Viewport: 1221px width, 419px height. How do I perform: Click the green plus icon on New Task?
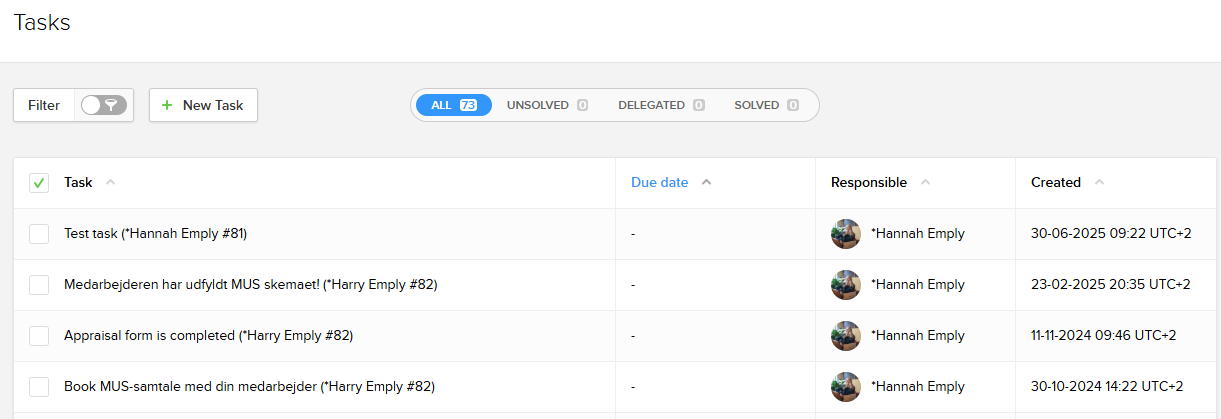167,105
